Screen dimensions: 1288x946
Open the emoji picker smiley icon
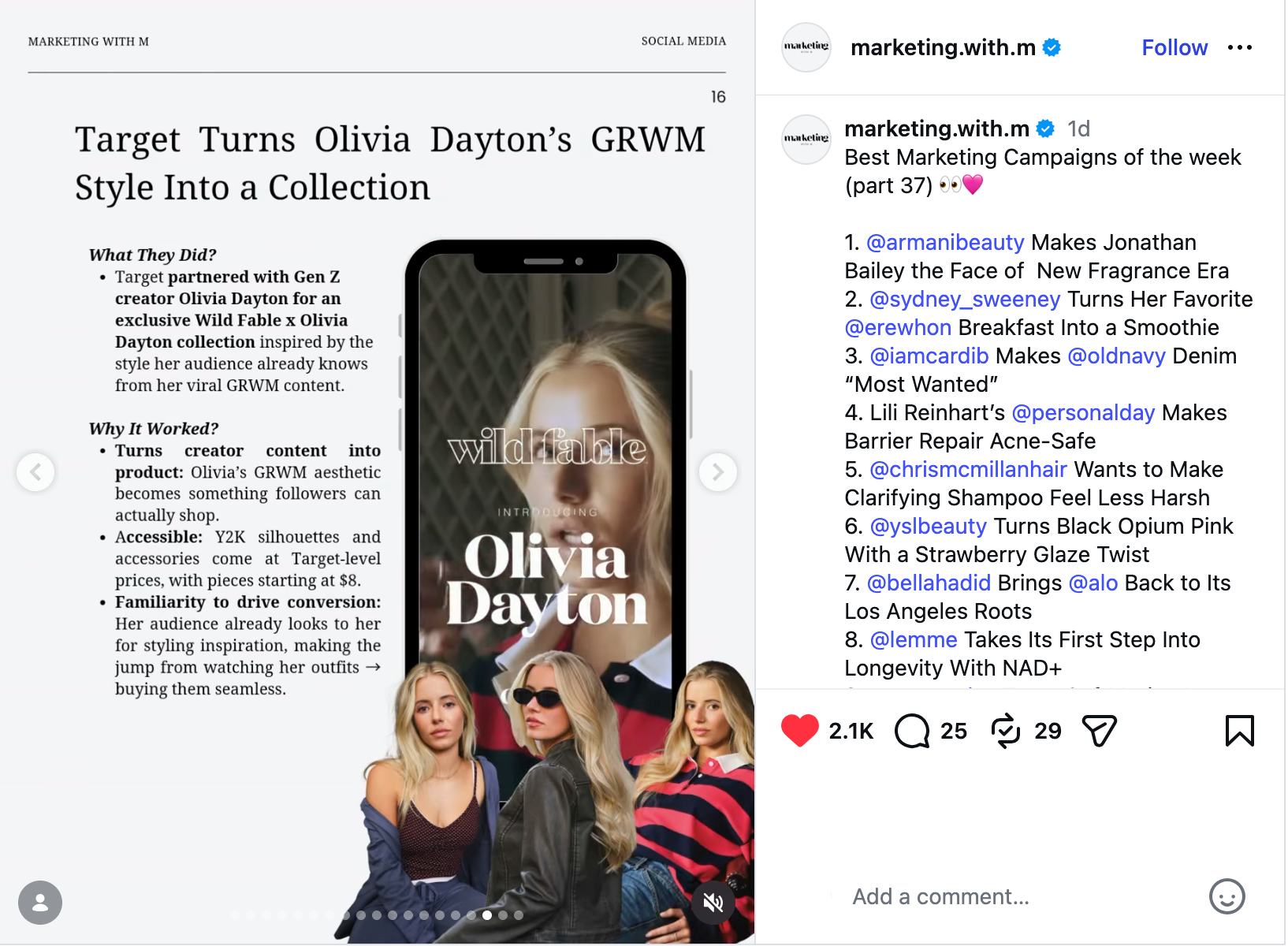pyautogui.click(x=1227, y=896)
